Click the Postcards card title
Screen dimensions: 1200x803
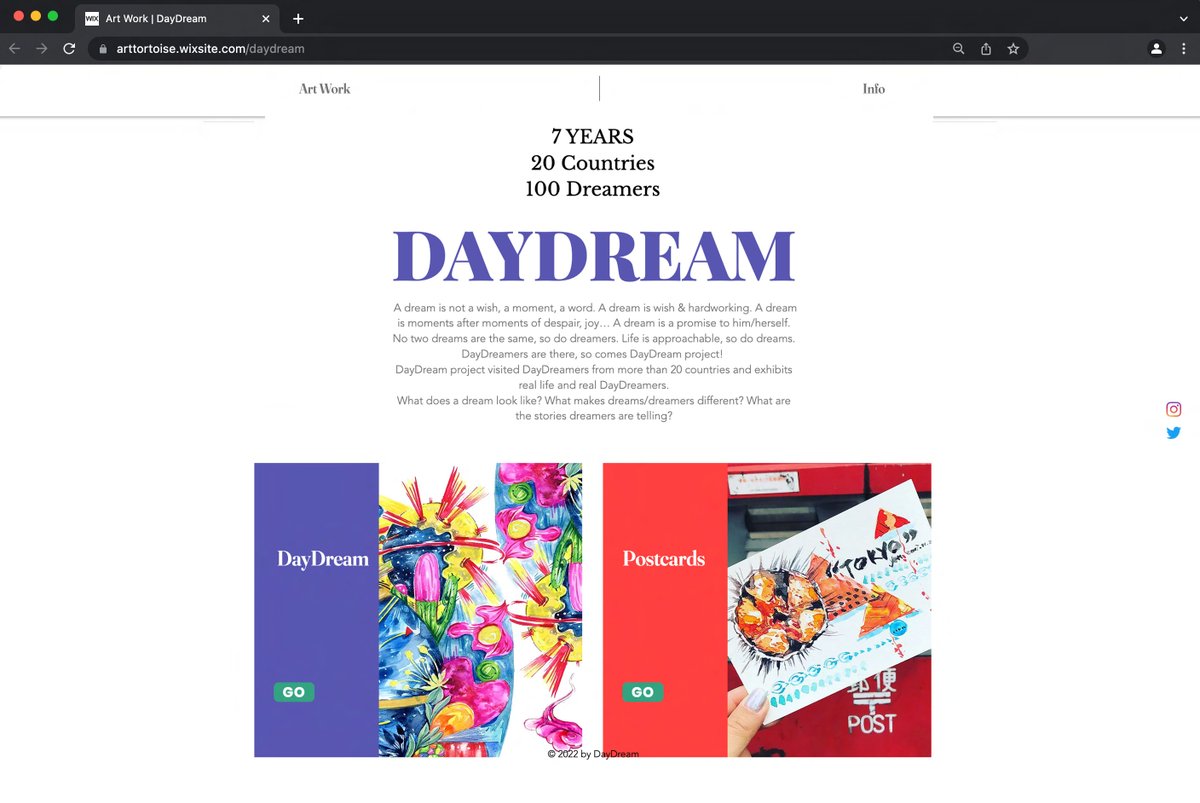(664, 559)
